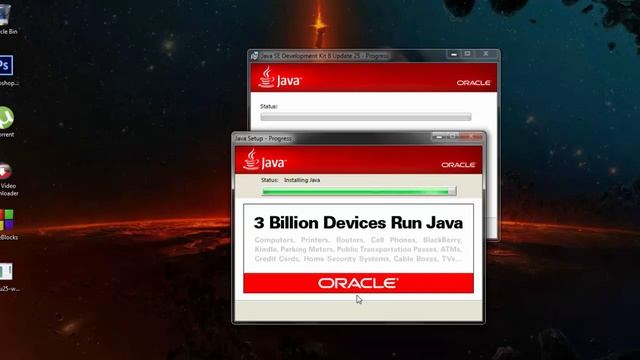Image resolution: width=640 pixels, height=360 pixels.
Task: Click the 'Installing Java' status text
Action: pyautogui.click(x=302, y=180)
